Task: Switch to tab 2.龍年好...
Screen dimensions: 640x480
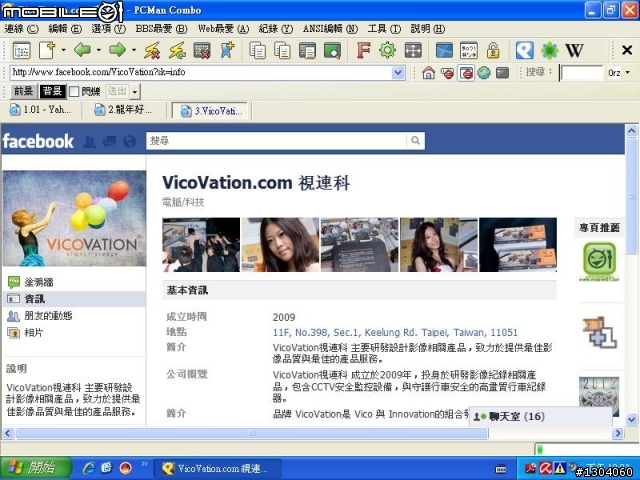Action: pyautogui.click(x=123, y=110)
